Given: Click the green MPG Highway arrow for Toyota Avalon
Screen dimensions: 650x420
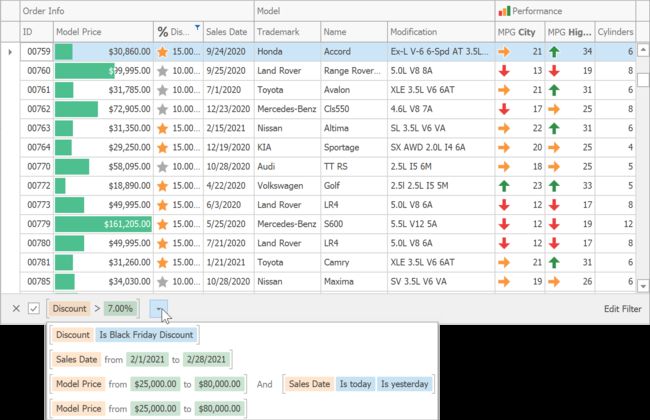Looking at the screenshot, I should point(554,90).
